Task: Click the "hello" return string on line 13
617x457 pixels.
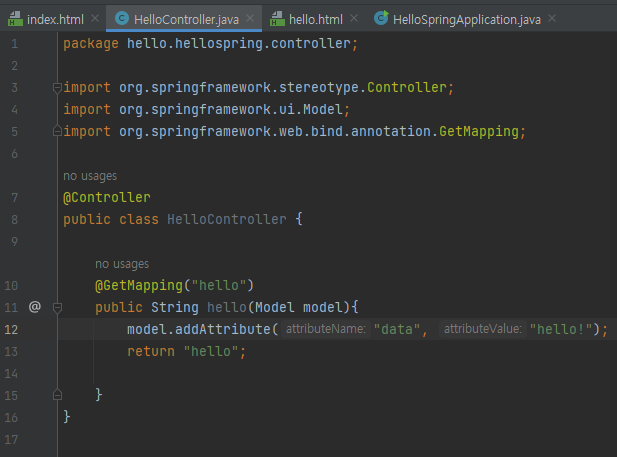Action: click(211, 351)
